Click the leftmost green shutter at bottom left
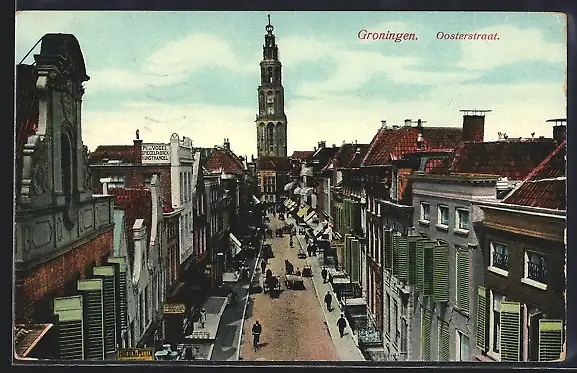Viewport: 577px width, 373px height. point(69,327)
